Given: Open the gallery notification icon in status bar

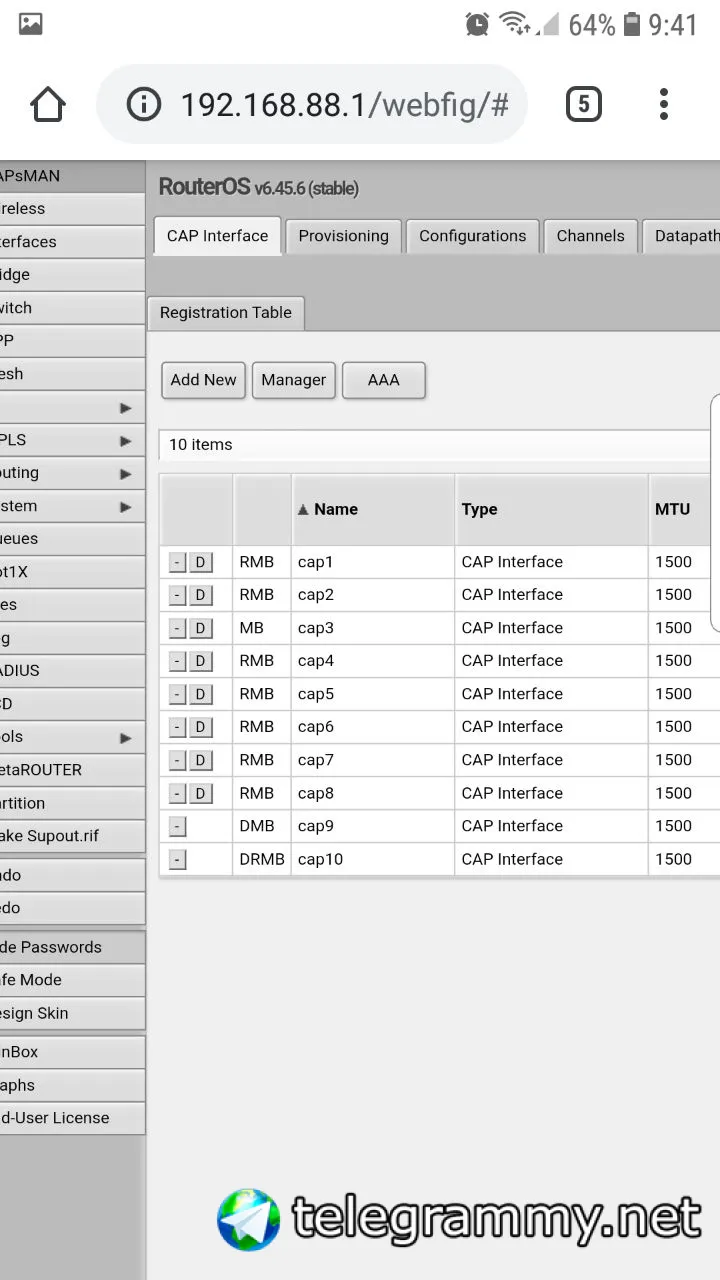Looking at the screenshot, I should [x=31, y=24].
